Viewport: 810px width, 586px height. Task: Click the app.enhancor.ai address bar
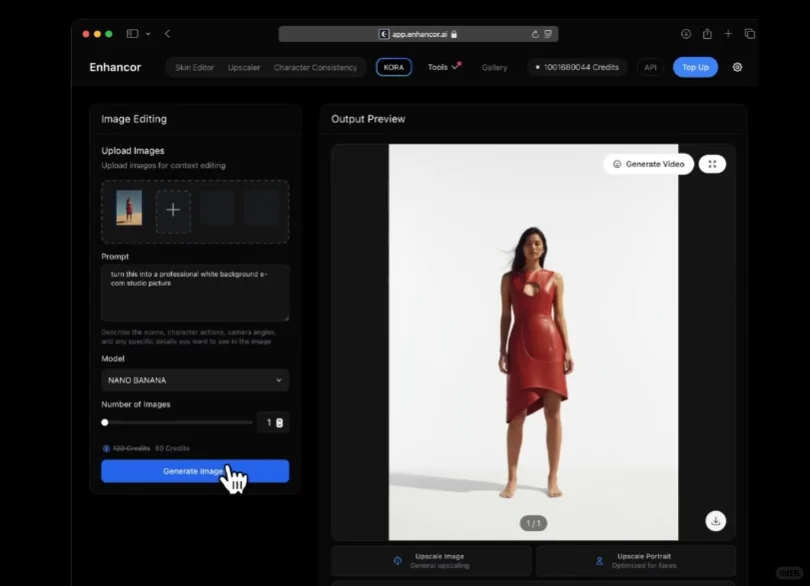coord(418,34)
